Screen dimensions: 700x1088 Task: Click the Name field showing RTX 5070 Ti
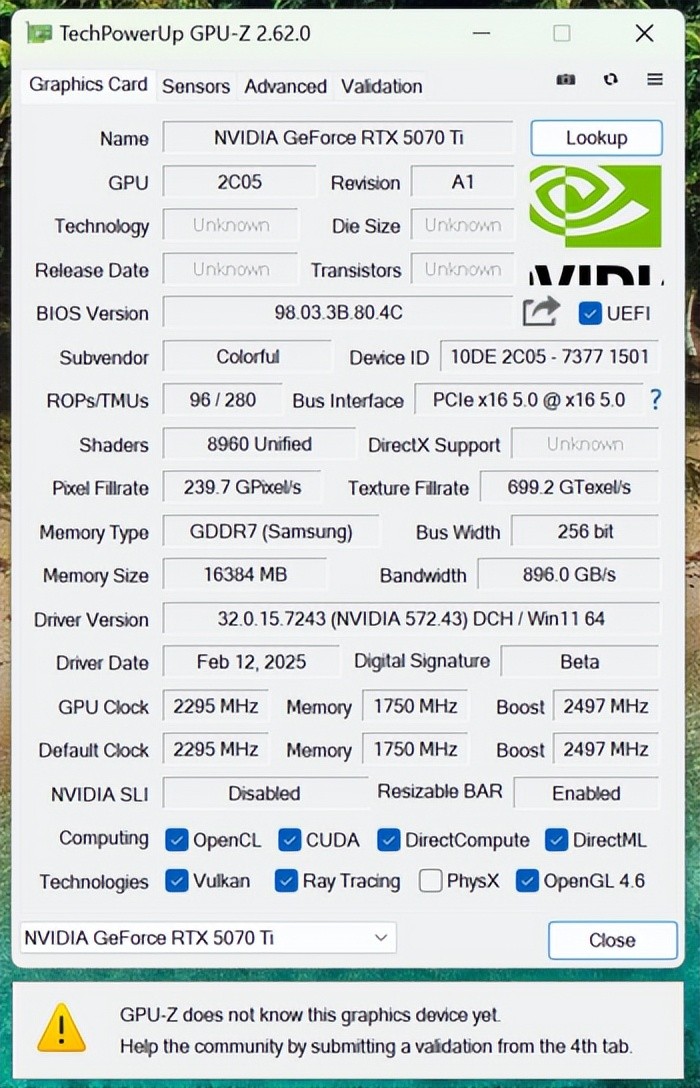pyautogui.click(x=338, y=138)
